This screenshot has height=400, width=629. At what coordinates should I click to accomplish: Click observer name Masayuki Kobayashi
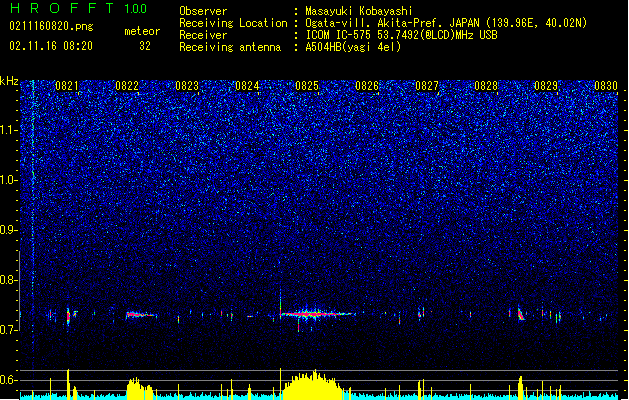pos(359,11)
